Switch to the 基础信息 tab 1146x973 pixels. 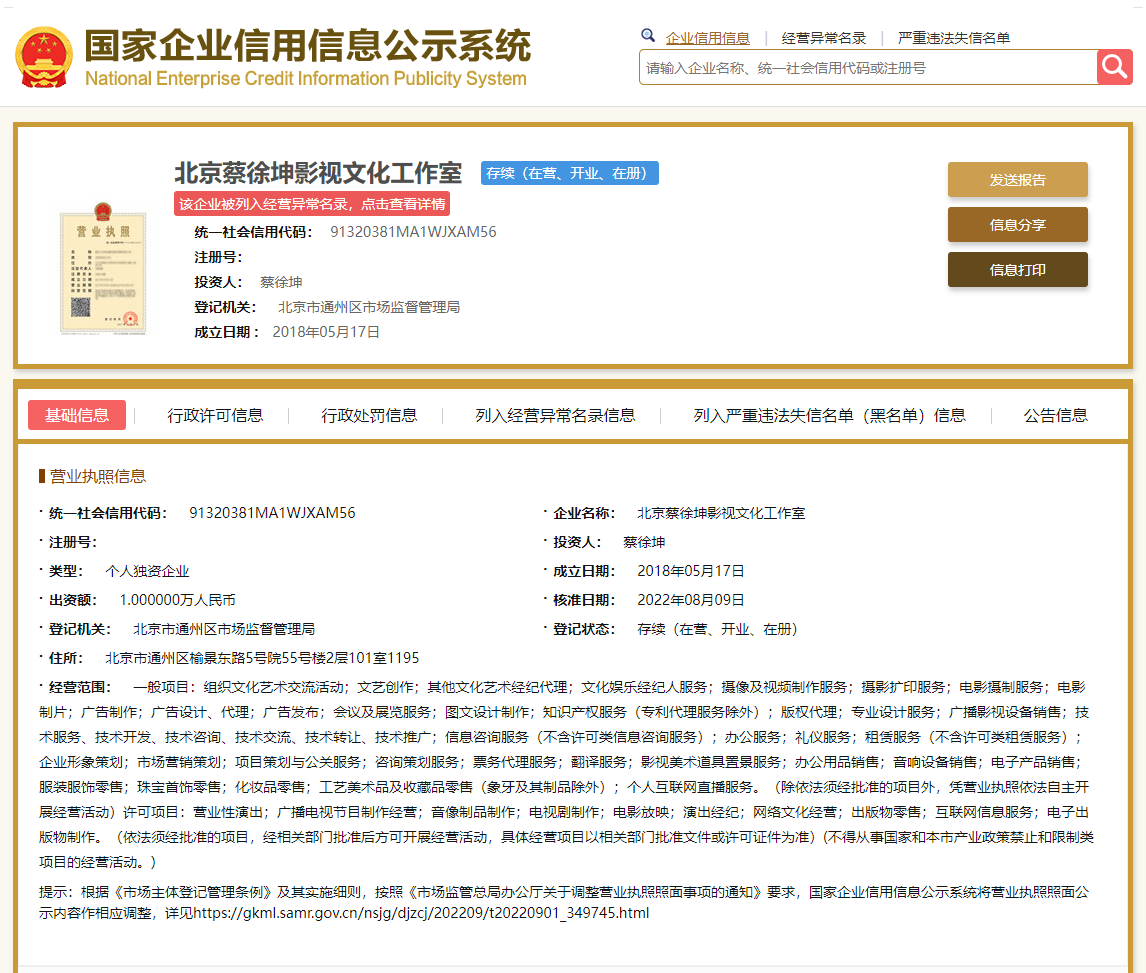(77, 415)
